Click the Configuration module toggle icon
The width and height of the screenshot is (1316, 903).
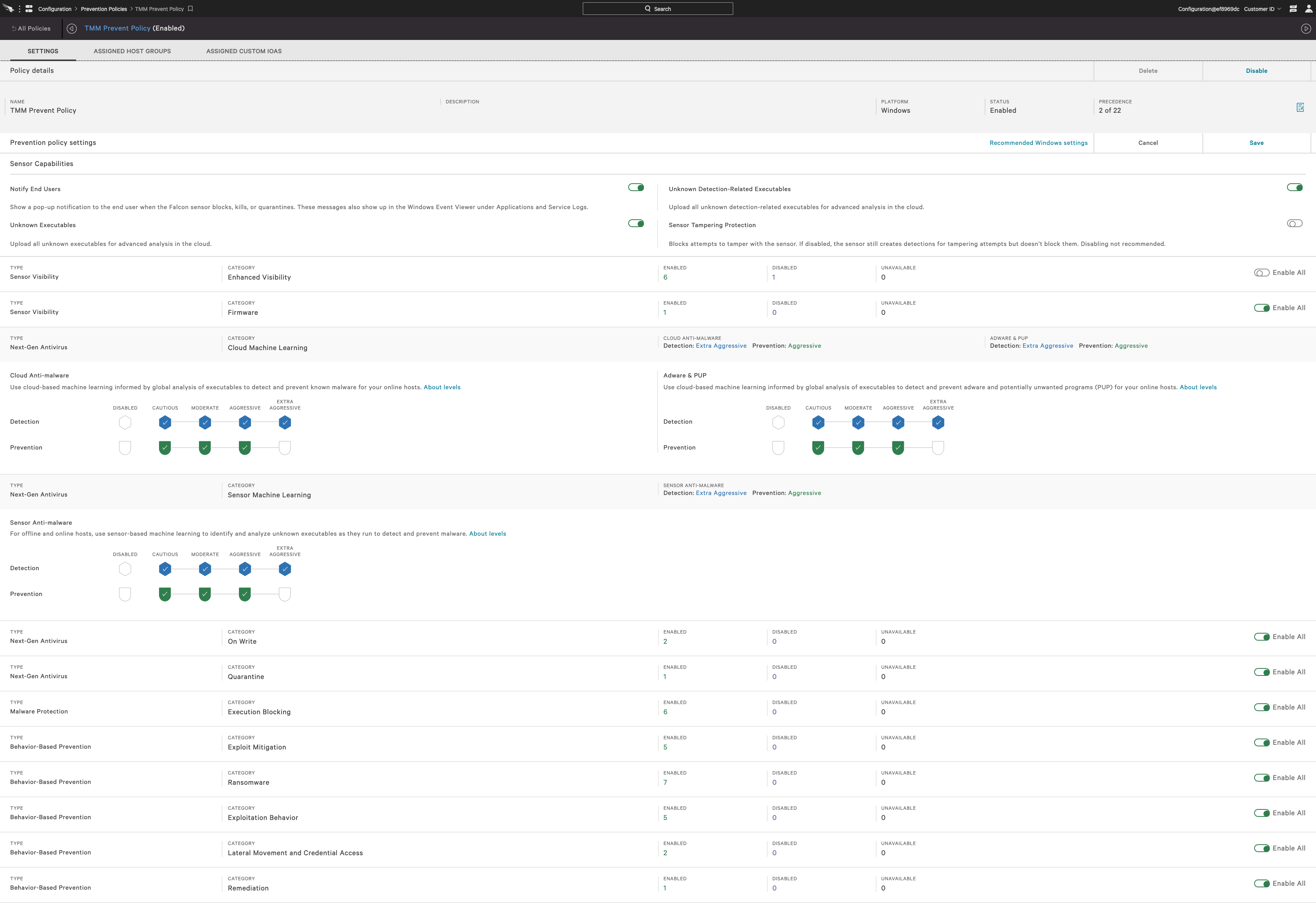point(29,9)
